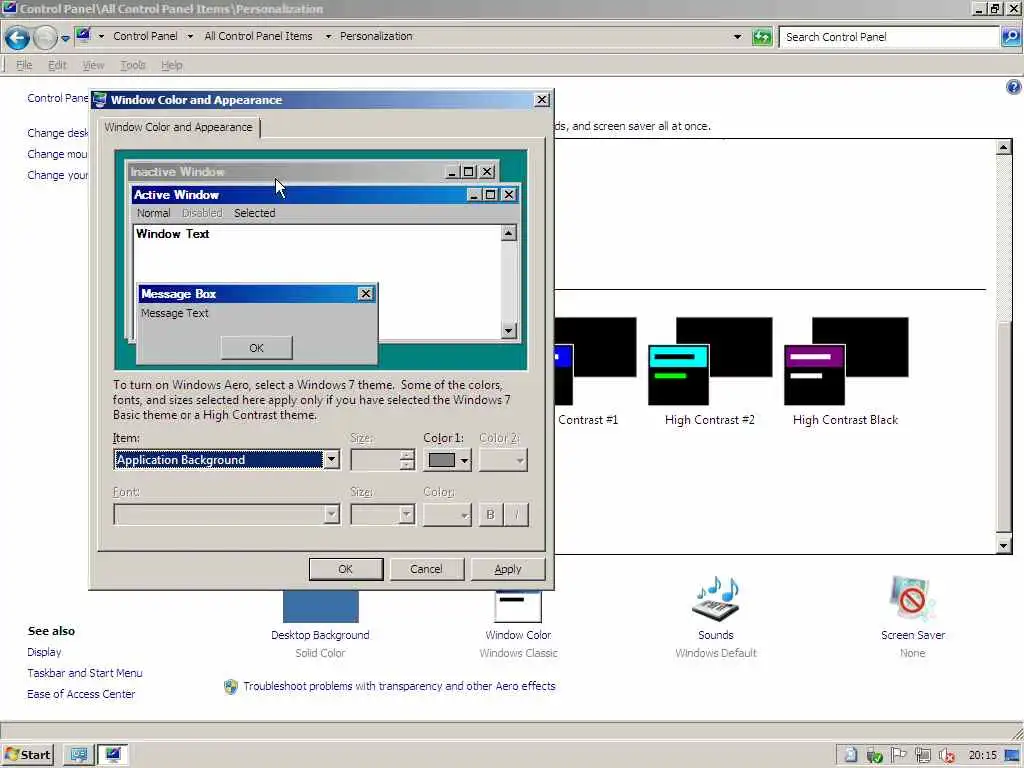Click the Personalization breadcrumb
The height and width of the screenshot is (768, 1024).
(376, 36)
